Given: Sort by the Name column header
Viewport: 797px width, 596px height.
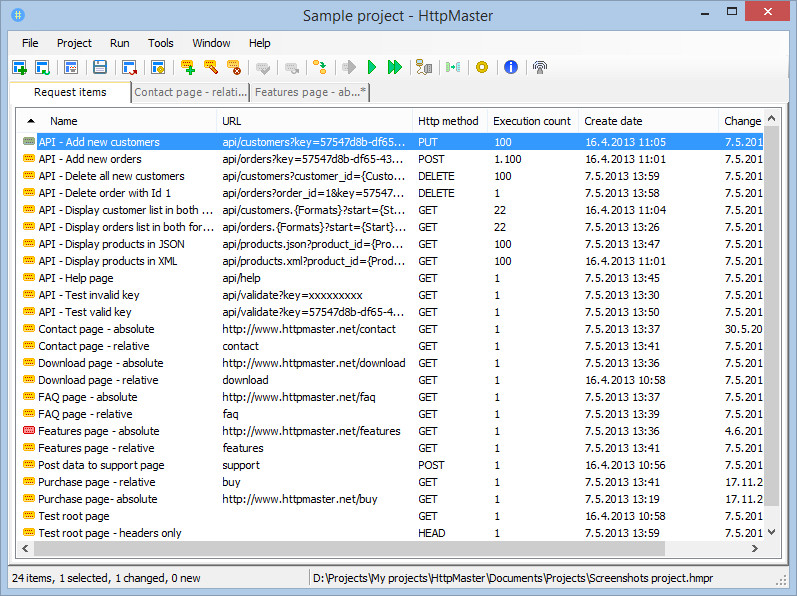Looking at the screenshot, I should coord(64,121).
